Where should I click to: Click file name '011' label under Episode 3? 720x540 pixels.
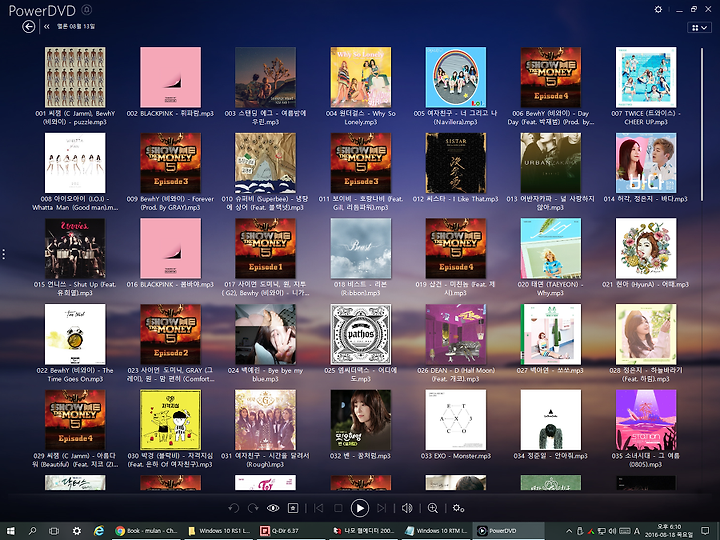[x=361, y=203]
